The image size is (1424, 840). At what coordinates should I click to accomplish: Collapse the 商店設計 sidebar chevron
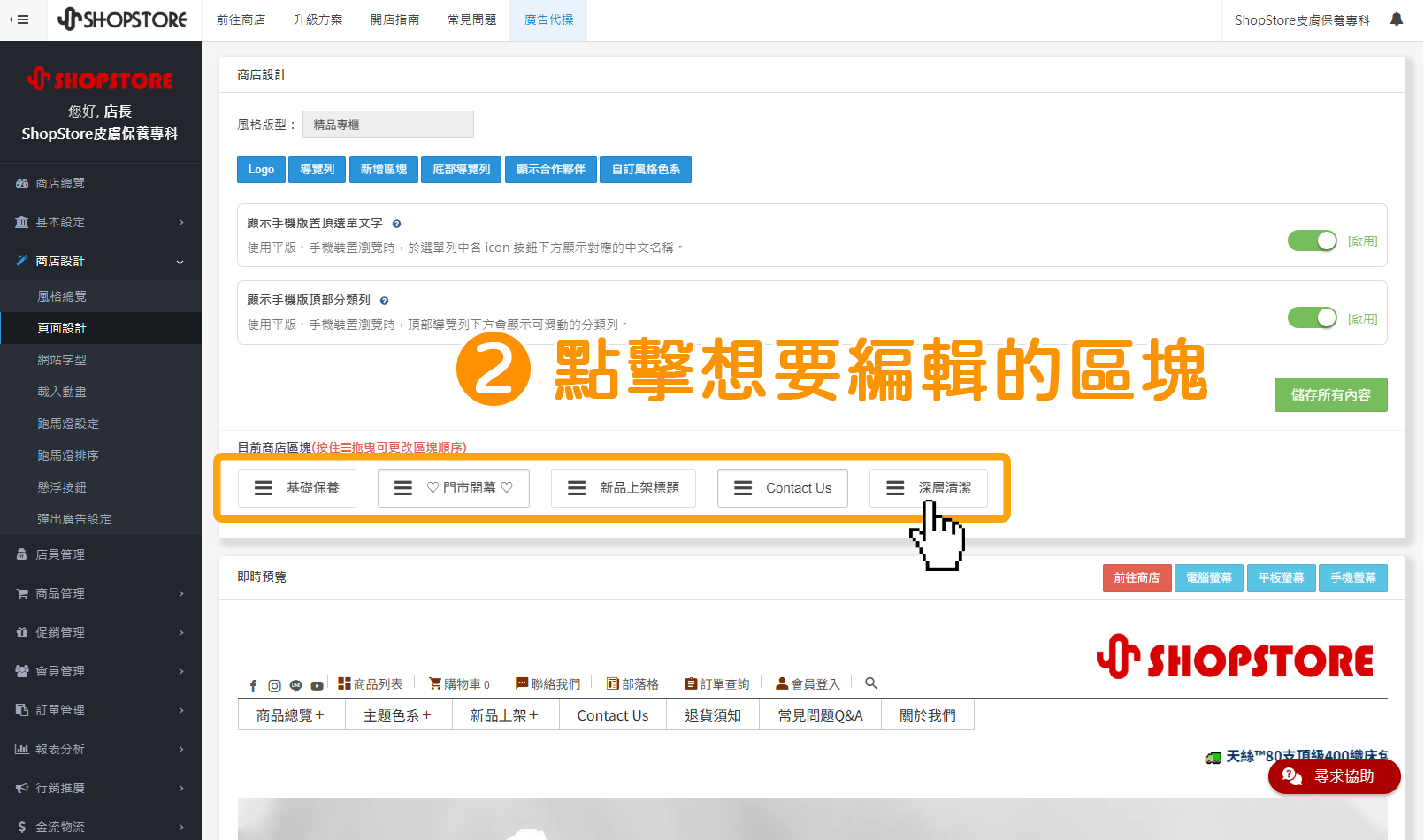[180, 262]
